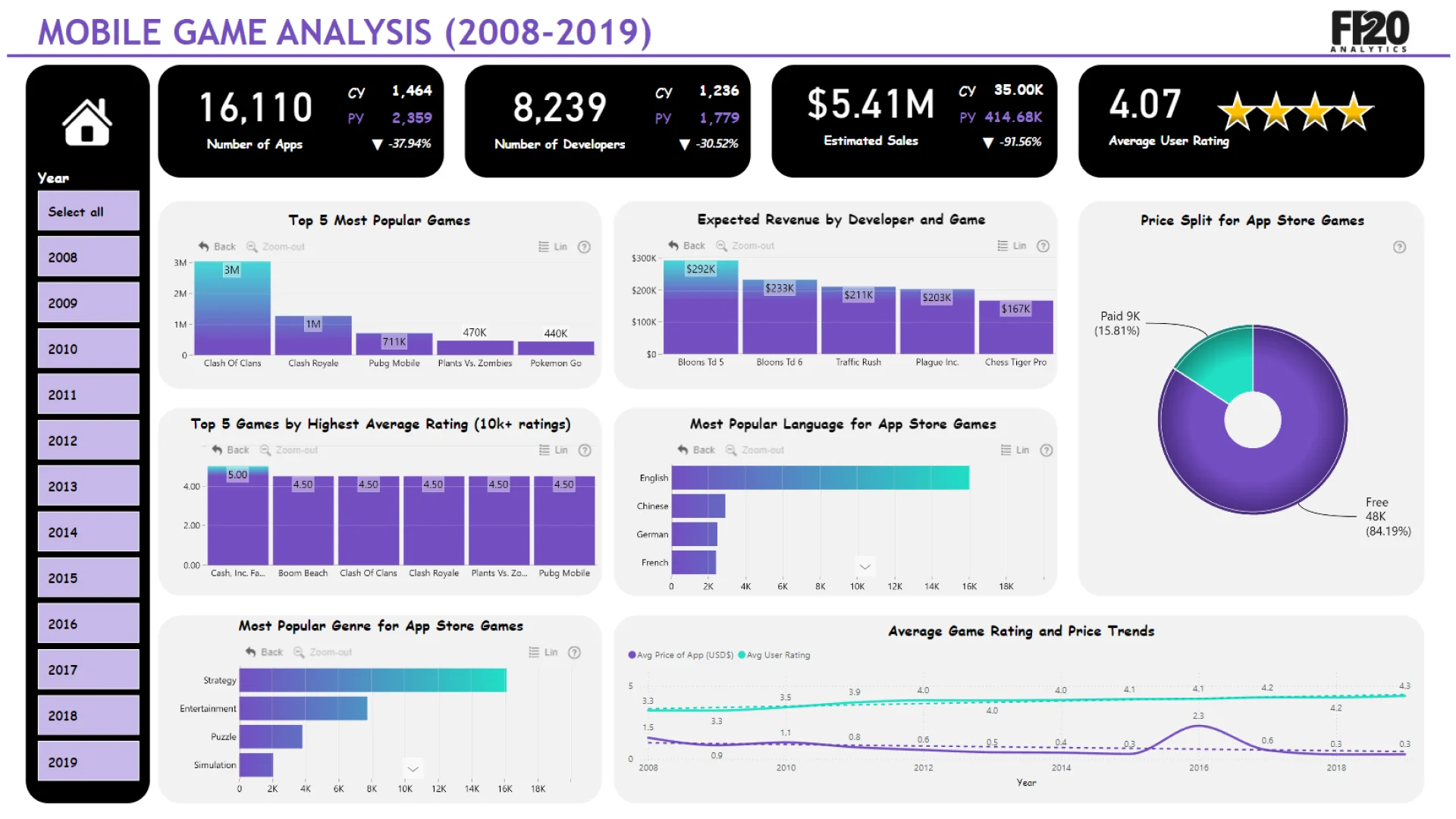The image size is (1456, 819).
Task: Filter by year 2009
Action: [x=89, y=303]
